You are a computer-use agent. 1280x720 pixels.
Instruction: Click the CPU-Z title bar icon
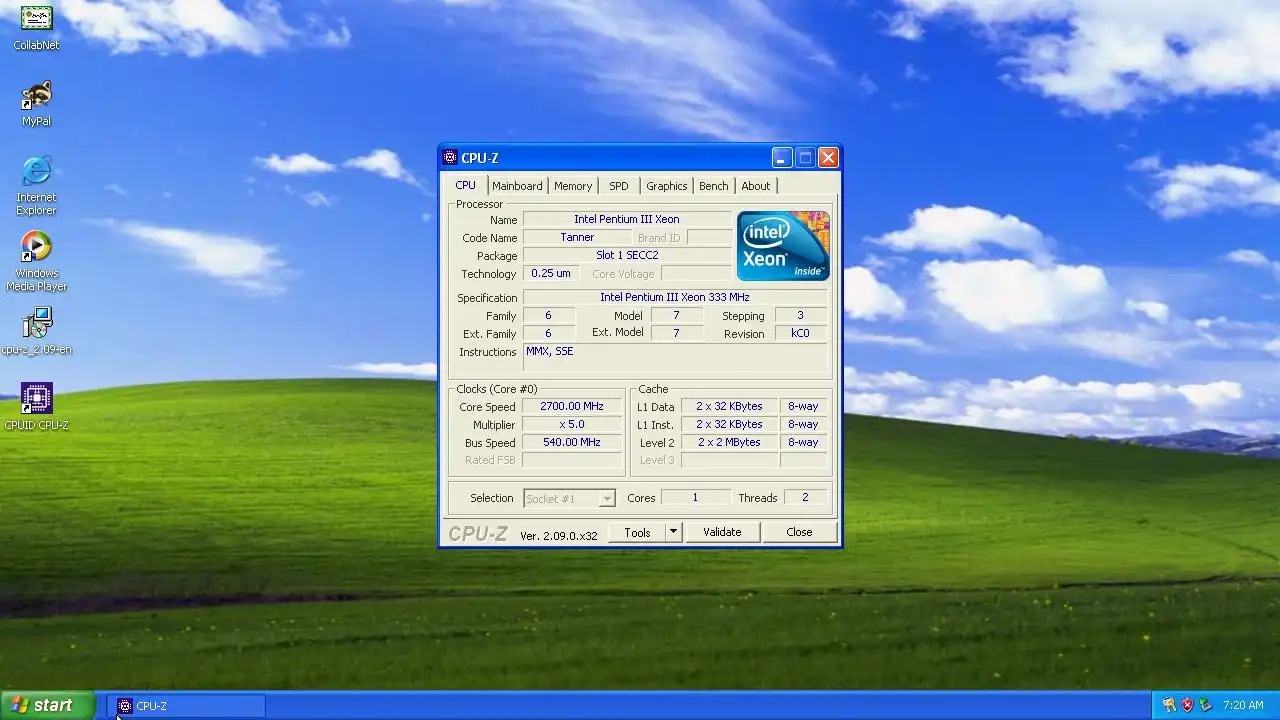(450, 158)
